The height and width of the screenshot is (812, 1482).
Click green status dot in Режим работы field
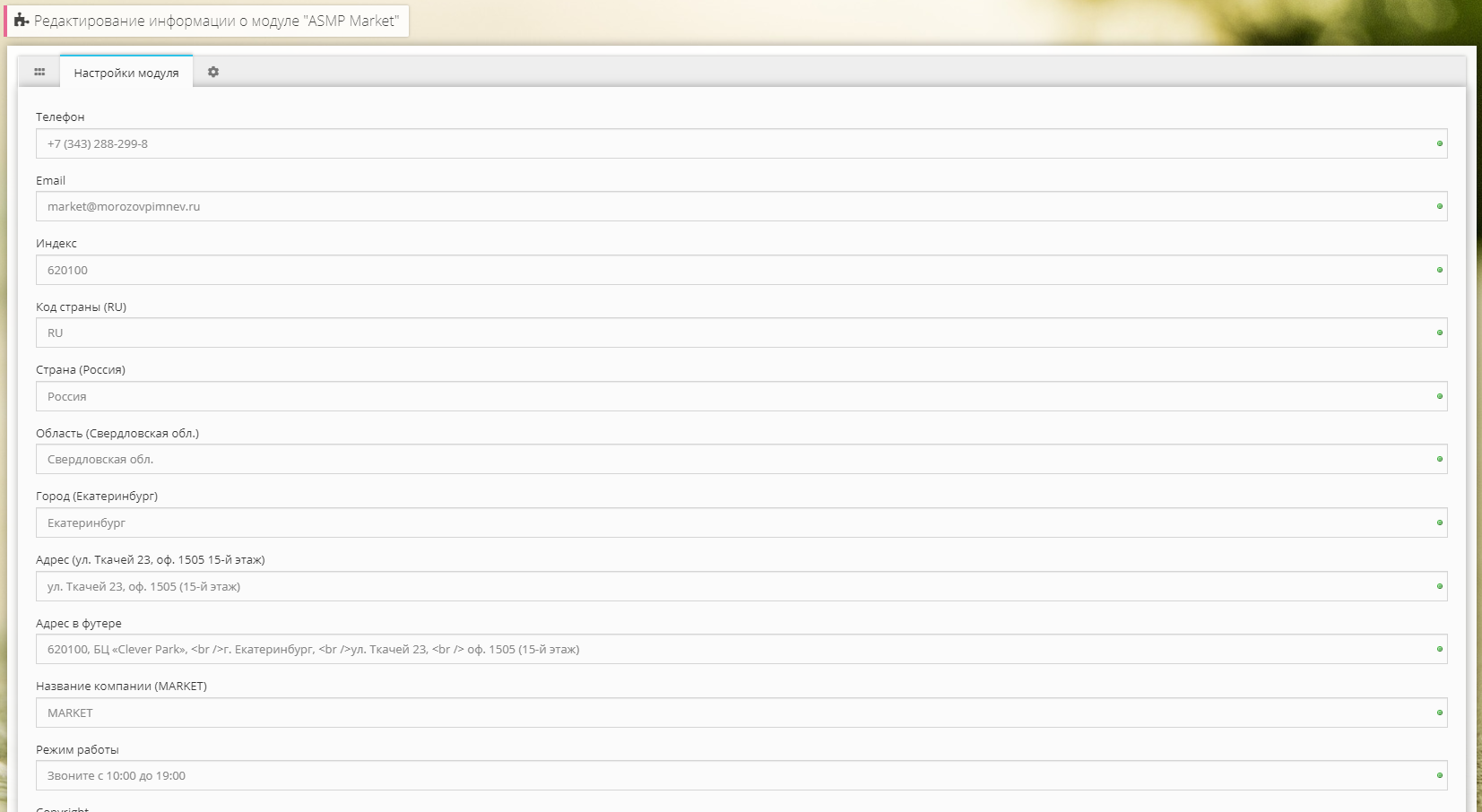point(1440,775)
